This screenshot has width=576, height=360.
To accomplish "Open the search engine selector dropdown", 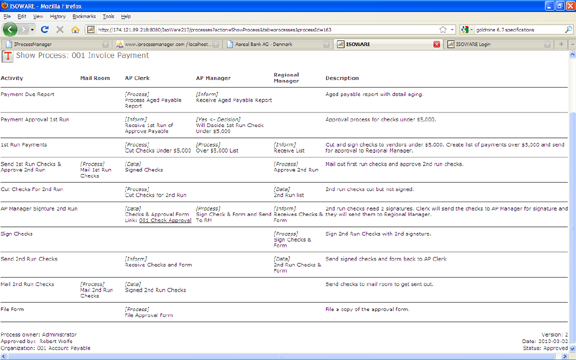I will coord(466,29).
